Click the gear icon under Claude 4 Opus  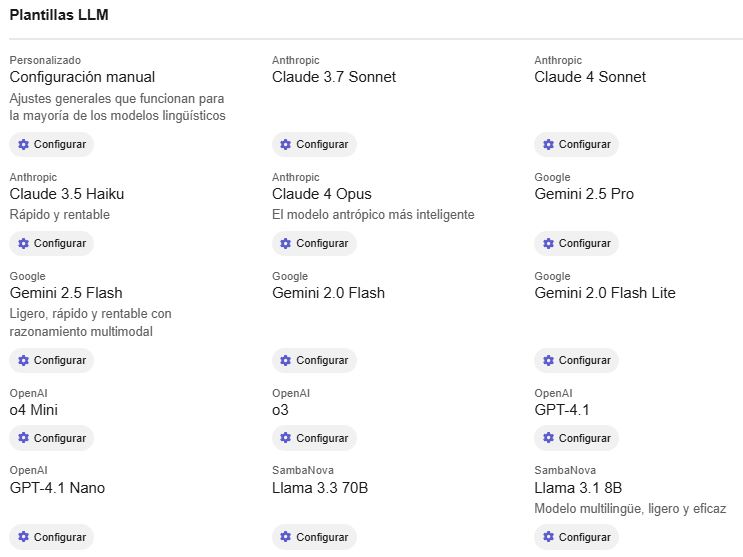(286, 243)
